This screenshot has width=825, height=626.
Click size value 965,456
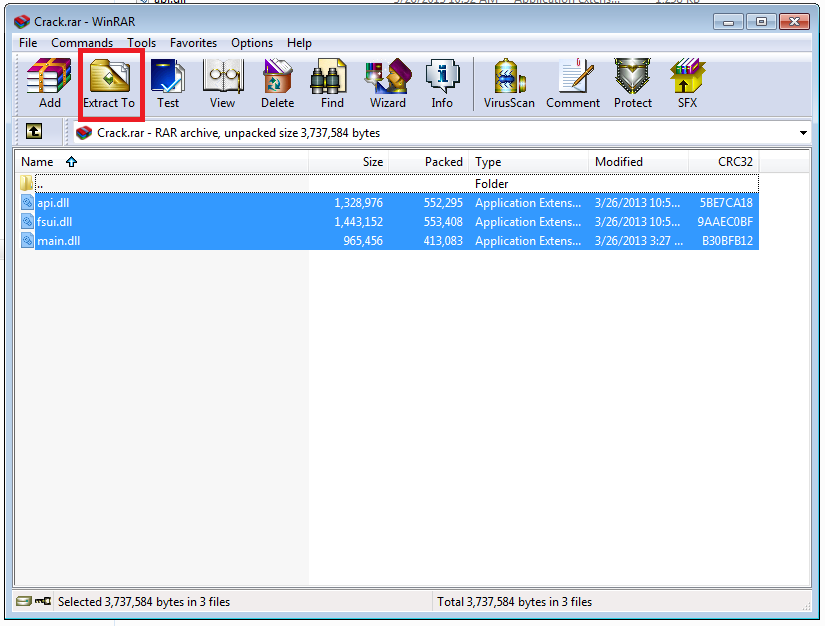coord(363,240)
